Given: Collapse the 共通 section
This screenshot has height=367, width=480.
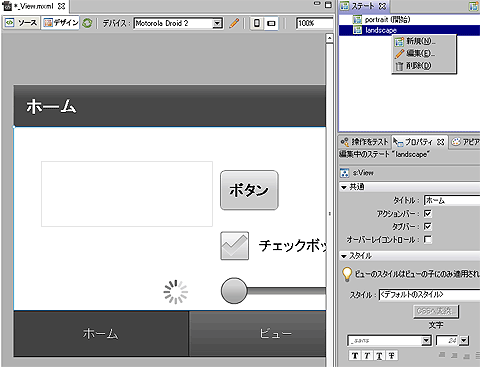Looking at the screenshot, I should 344,187.
